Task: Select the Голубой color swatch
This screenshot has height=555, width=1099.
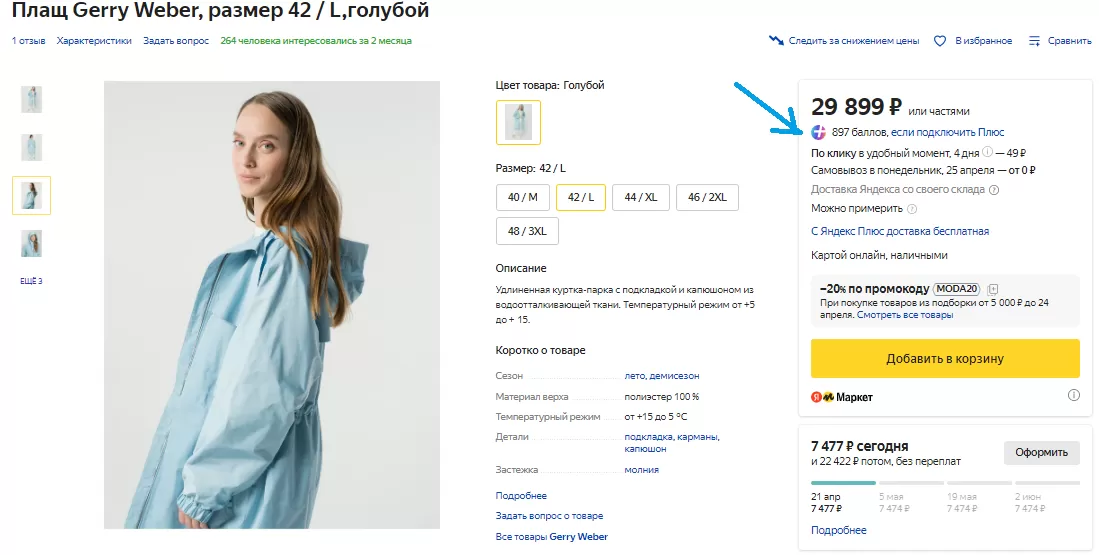Action: pos(518,122)
